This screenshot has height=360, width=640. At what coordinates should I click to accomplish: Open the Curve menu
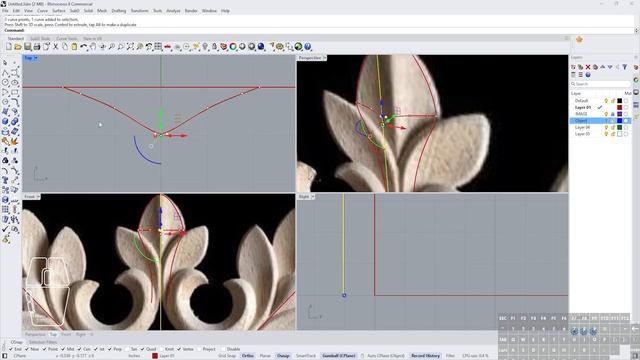pos(42,11)
